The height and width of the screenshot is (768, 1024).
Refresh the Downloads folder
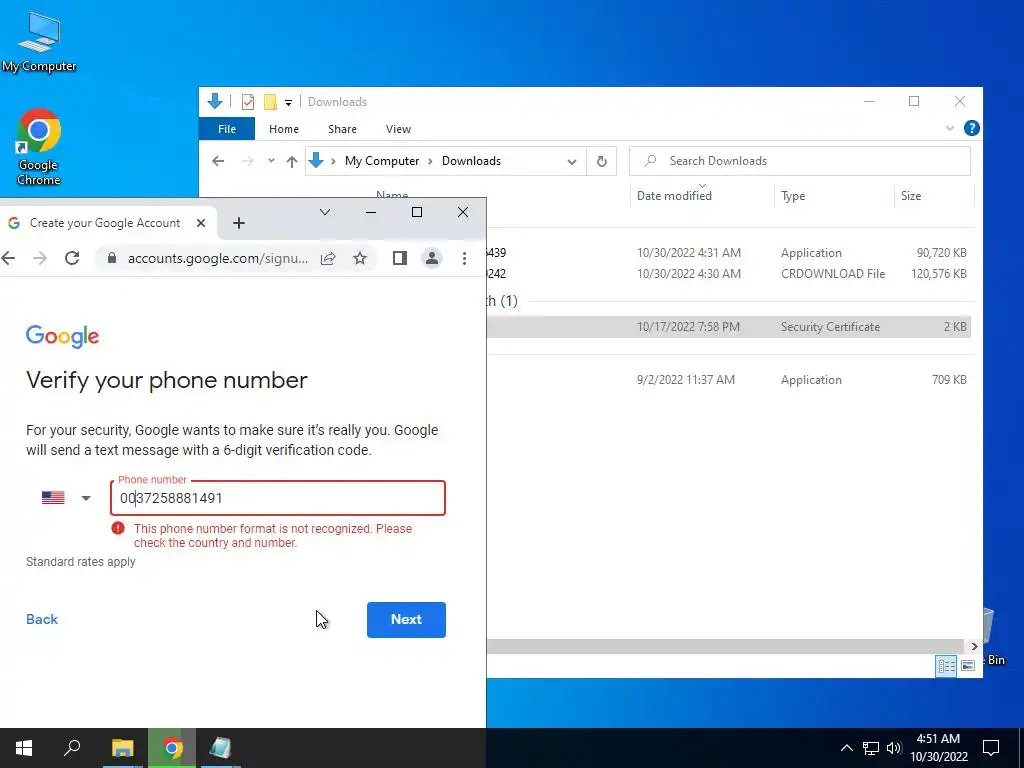click(601, 161)
